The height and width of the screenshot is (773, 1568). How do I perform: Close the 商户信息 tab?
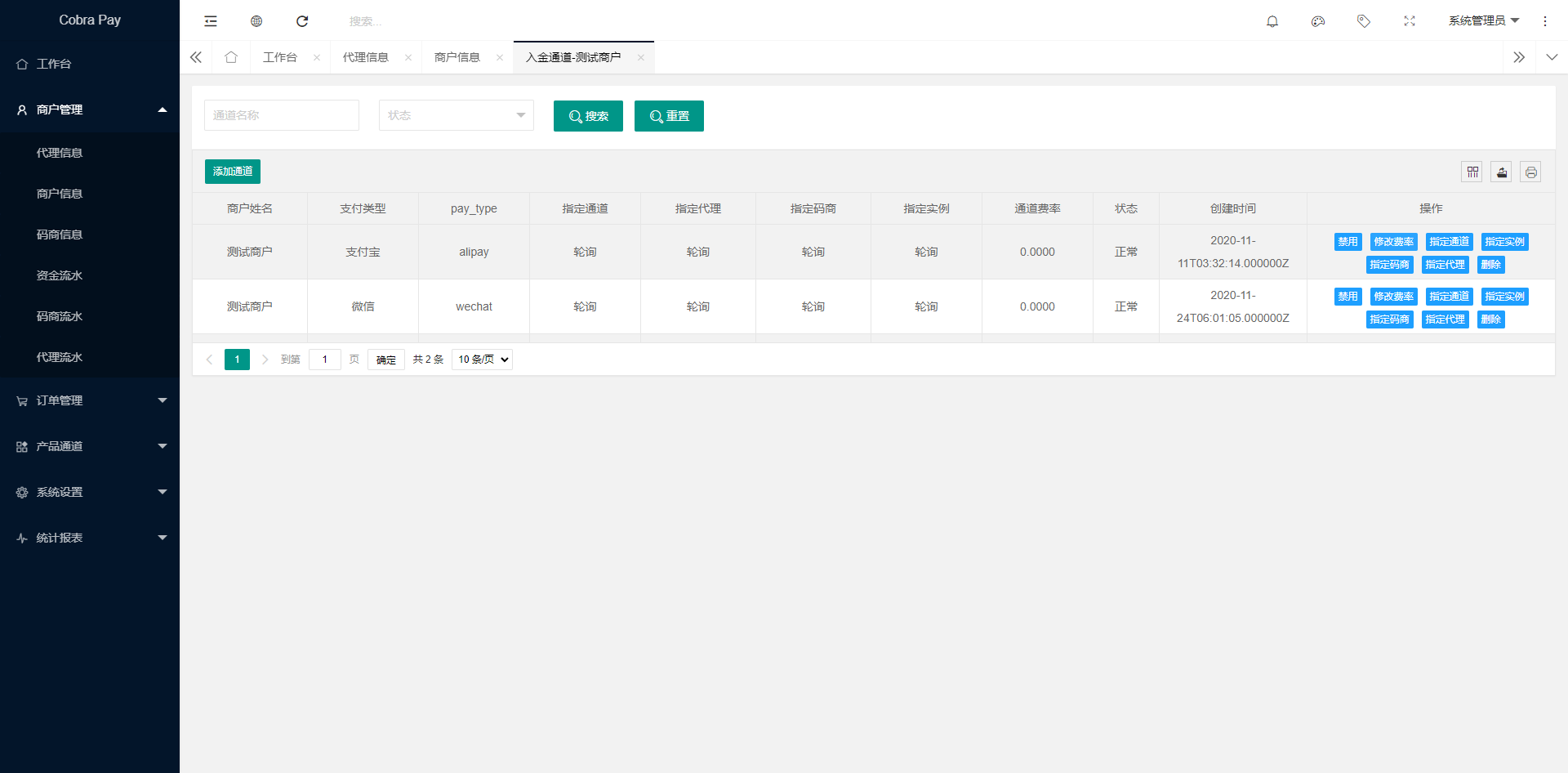[500, 57]
